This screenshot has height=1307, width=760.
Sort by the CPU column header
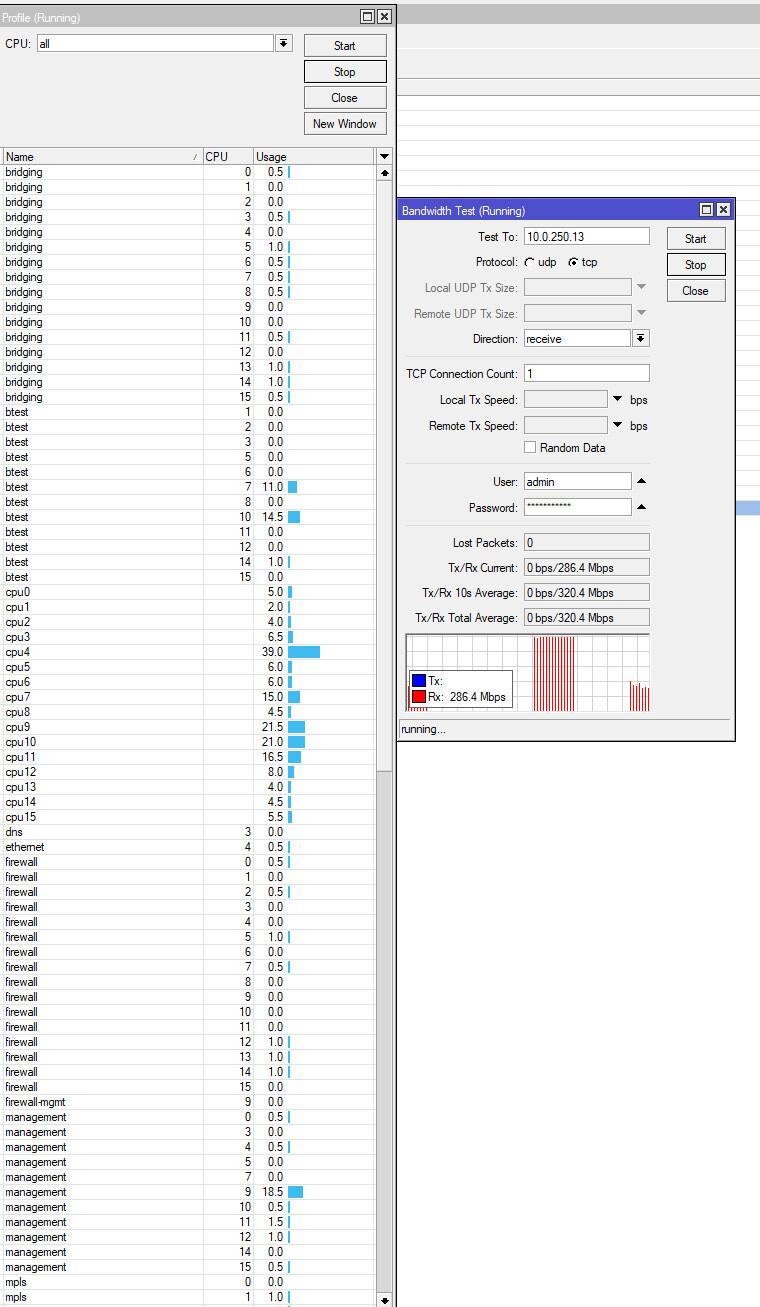(227, 157)
